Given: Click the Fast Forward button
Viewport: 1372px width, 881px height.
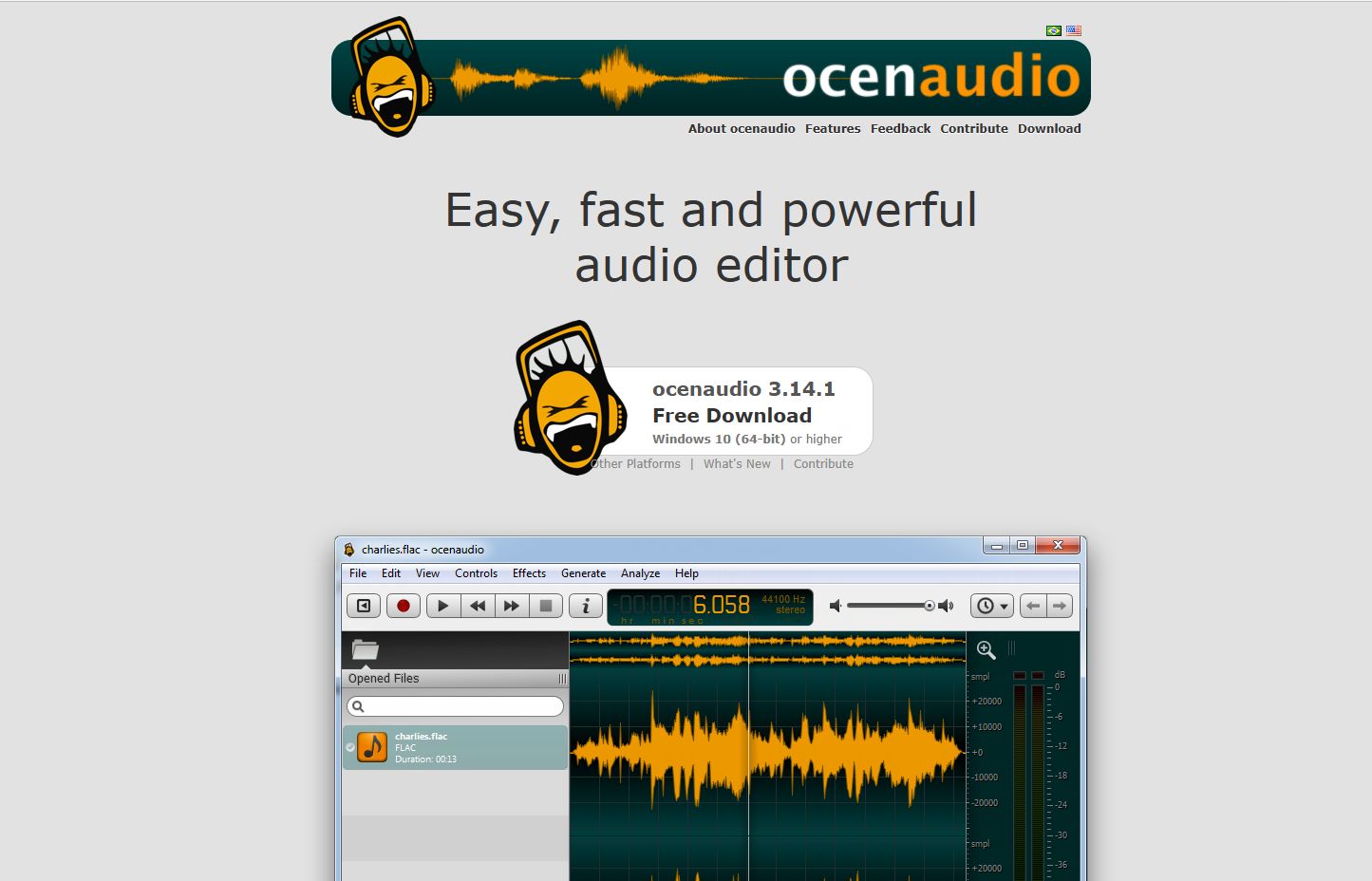Looking at the screenshot, I should (x=512, y=606).
